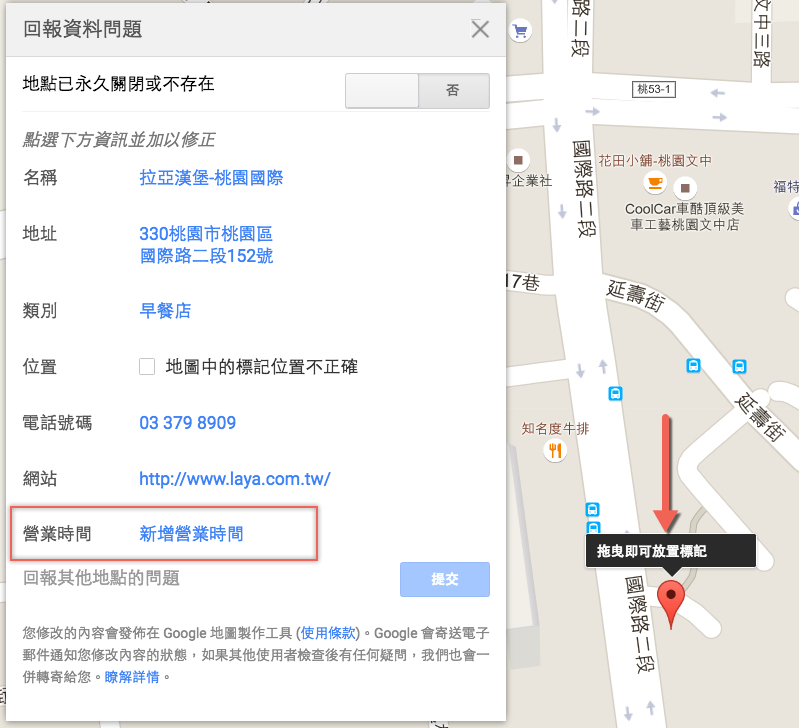This screenshot has height=728, width=799.
Task: Click 新增營業時間 to add hours
Action: [191, 534]
